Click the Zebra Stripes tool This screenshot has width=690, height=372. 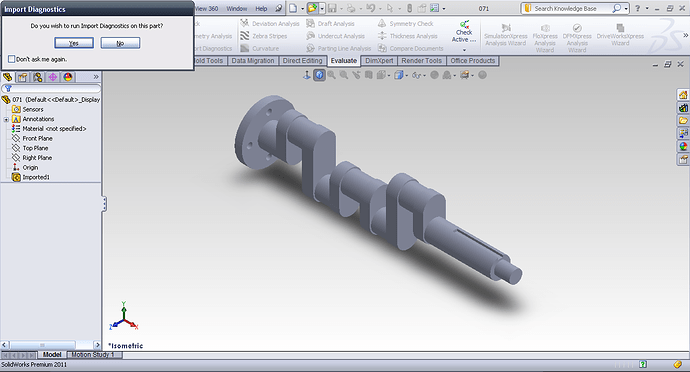pyautogui.click(x=264, y=36)
